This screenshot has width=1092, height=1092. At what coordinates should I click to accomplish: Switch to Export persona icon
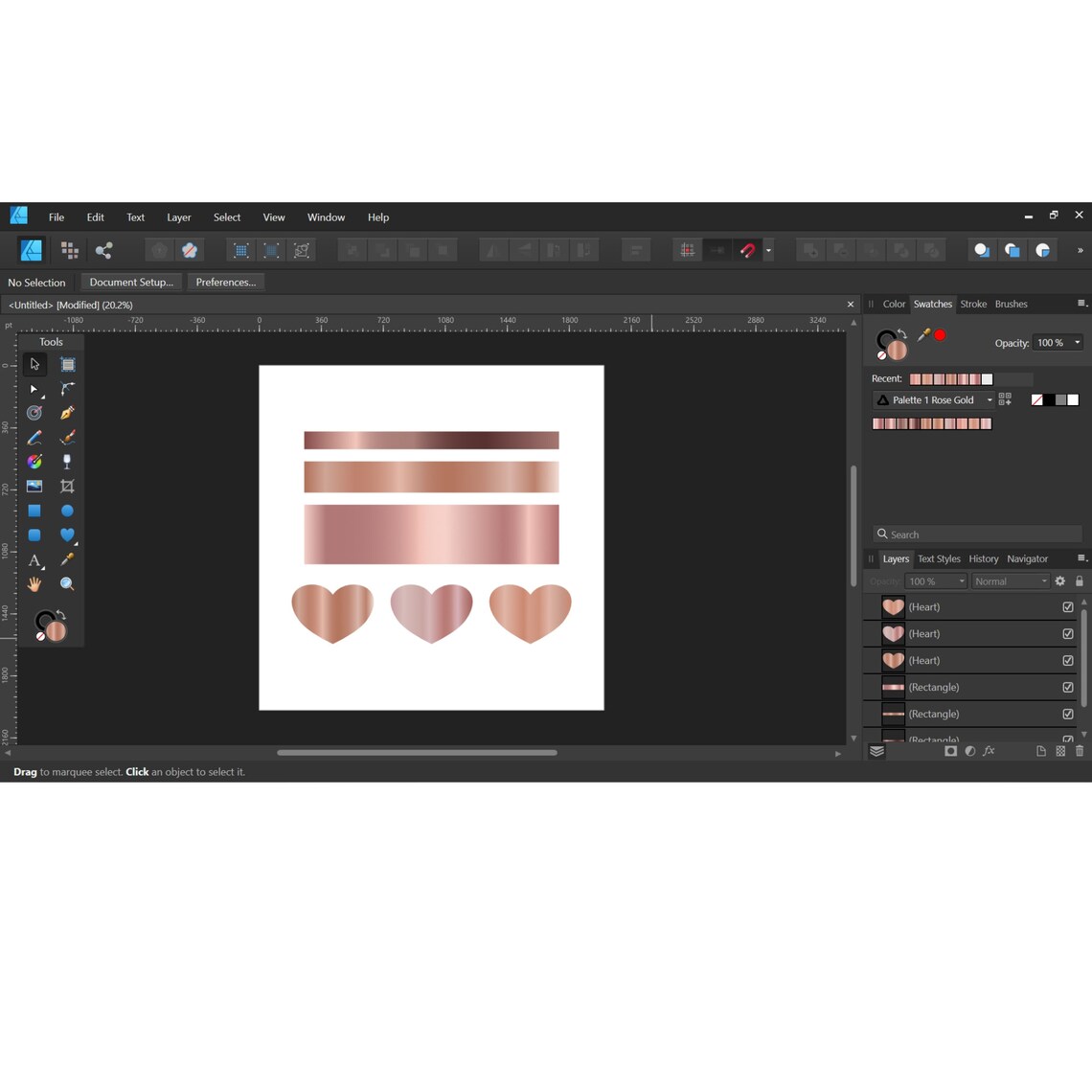[103, 251]
